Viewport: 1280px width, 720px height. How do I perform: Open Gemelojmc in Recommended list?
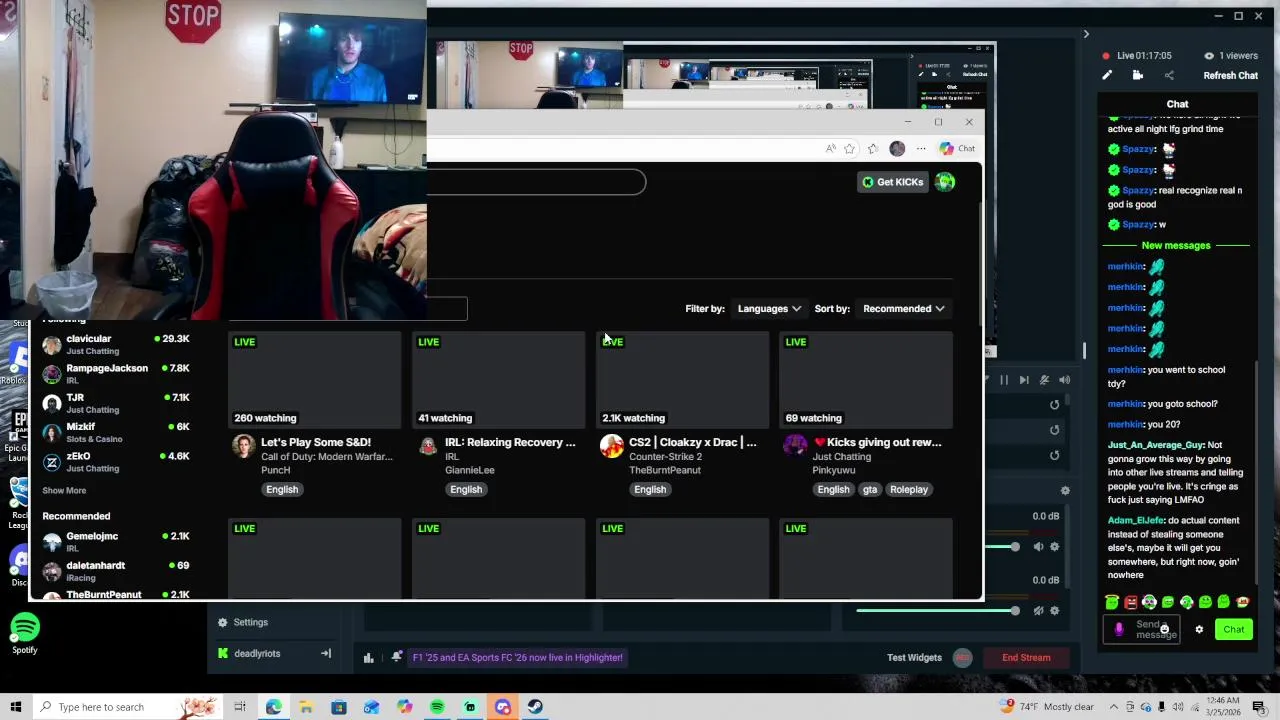tap(116, 541)
